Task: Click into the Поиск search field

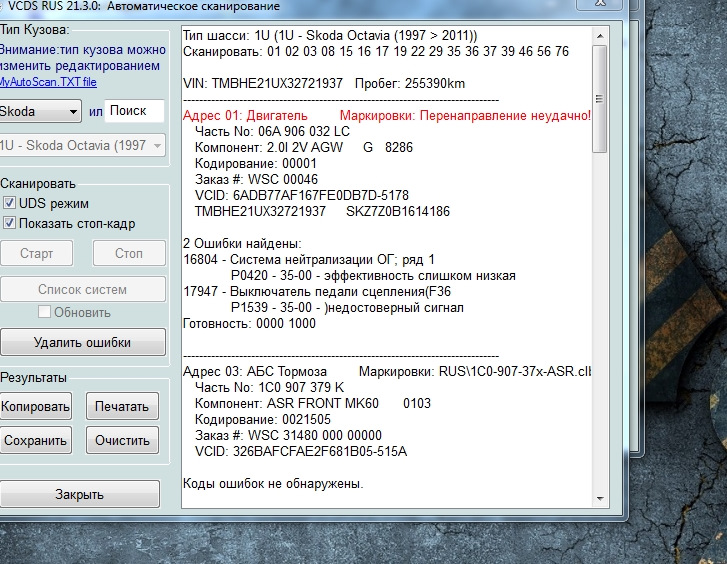Action: 134,111
